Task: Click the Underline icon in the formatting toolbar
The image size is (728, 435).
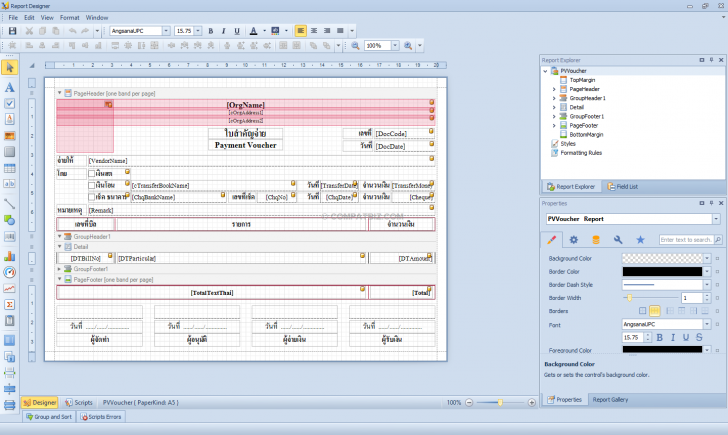Action: 236,31
